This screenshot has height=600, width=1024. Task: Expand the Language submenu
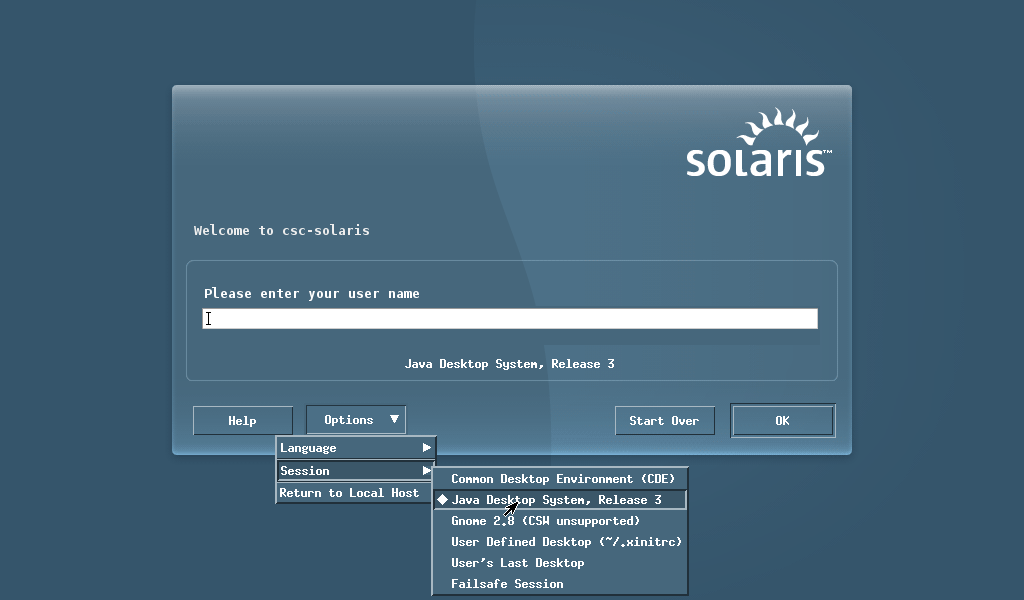[x=355, y=448]
